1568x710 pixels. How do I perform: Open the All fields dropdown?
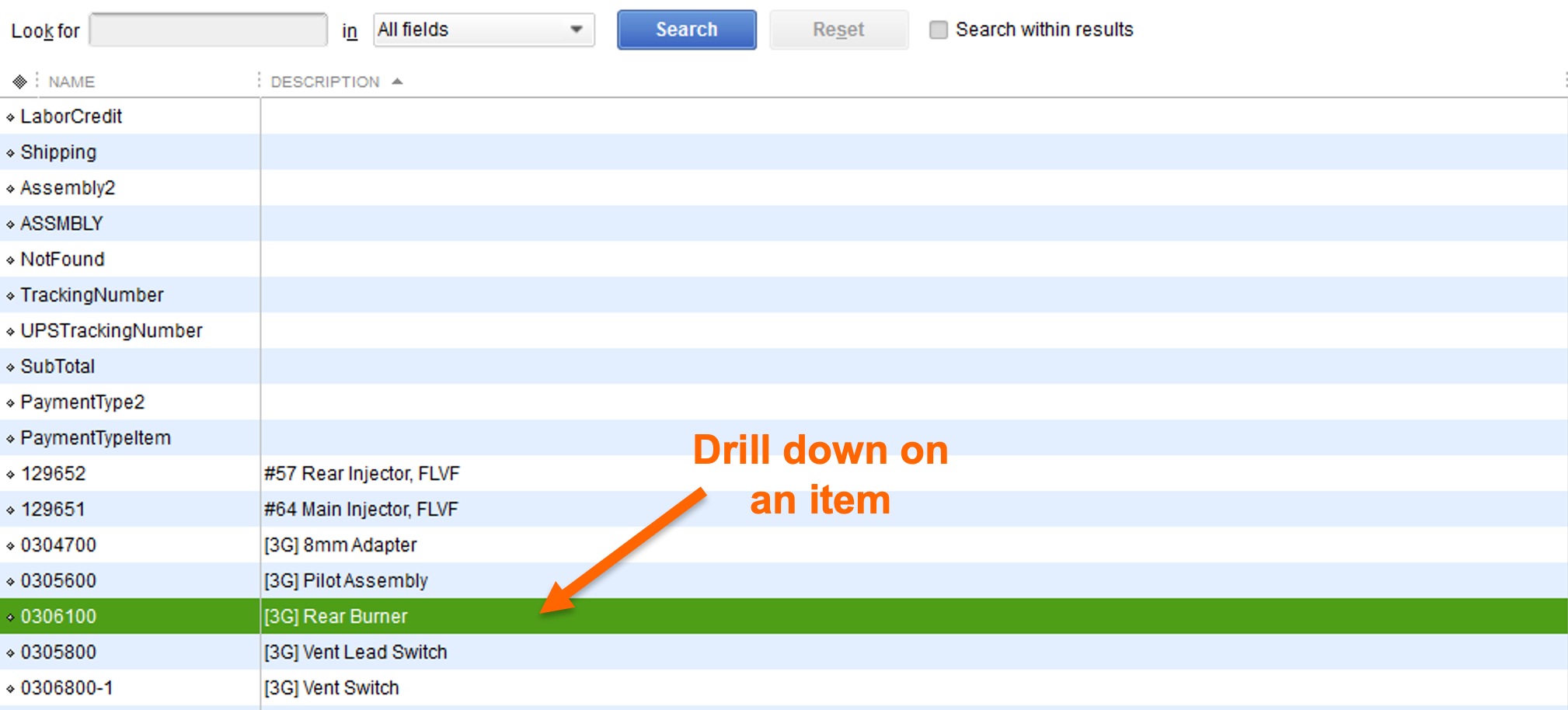click(x=483, y=30)
